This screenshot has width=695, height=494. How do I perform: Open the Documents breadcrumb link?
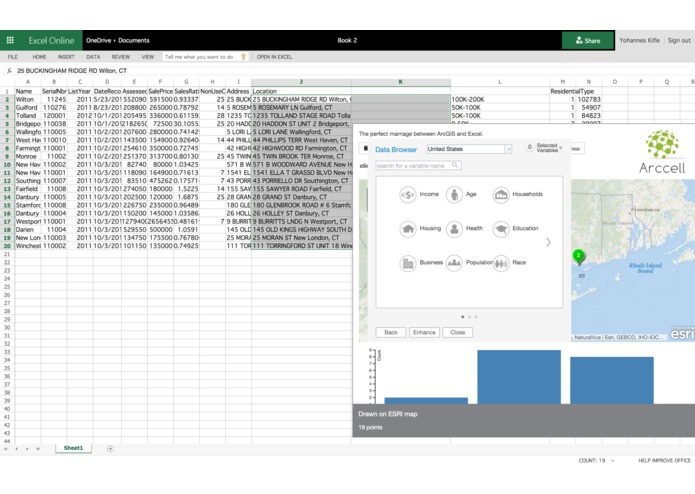(x=134, y=40)
